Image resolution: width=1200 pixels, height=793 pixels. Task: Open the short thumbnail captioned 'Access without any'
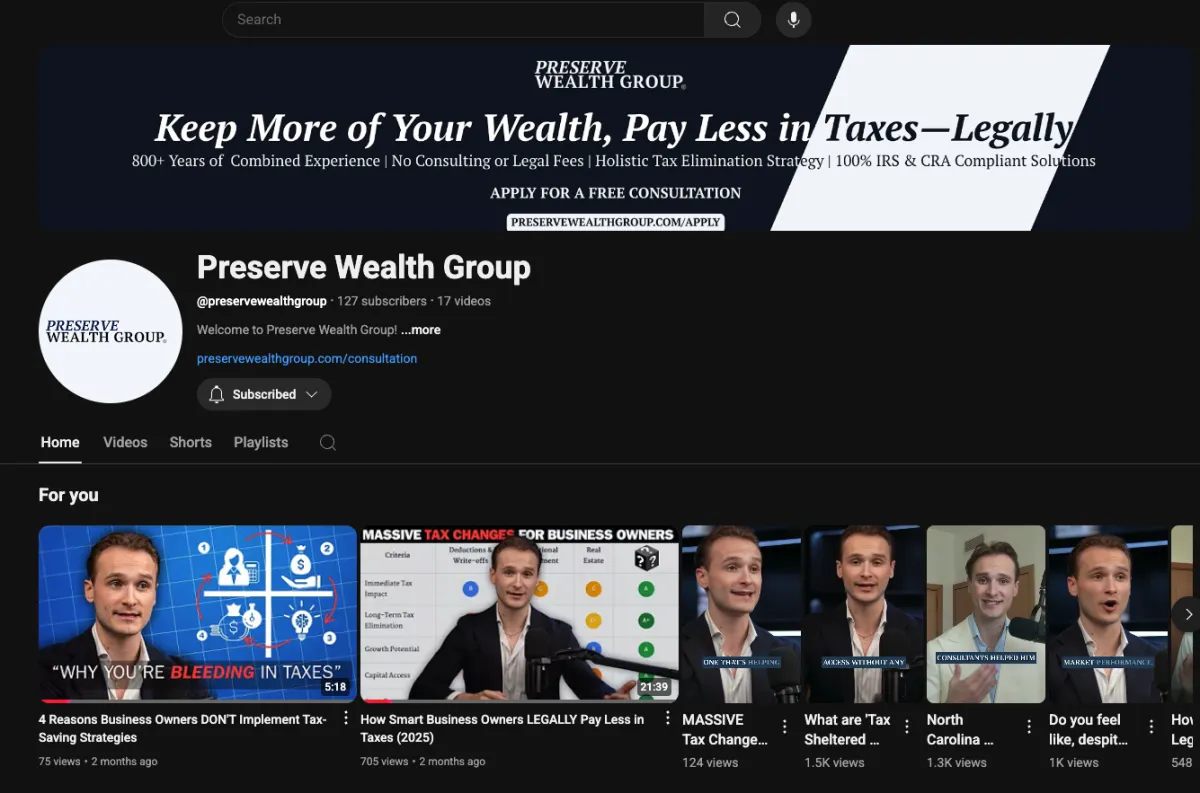tap(863, 613)
